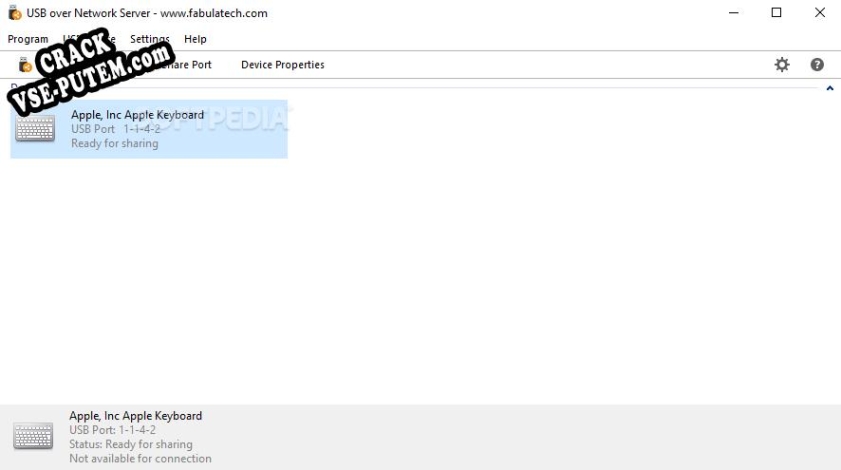Viewport: 841px width, 470px height.
Task: Open the USB Device menu
Action: click(x=89, y=39)
